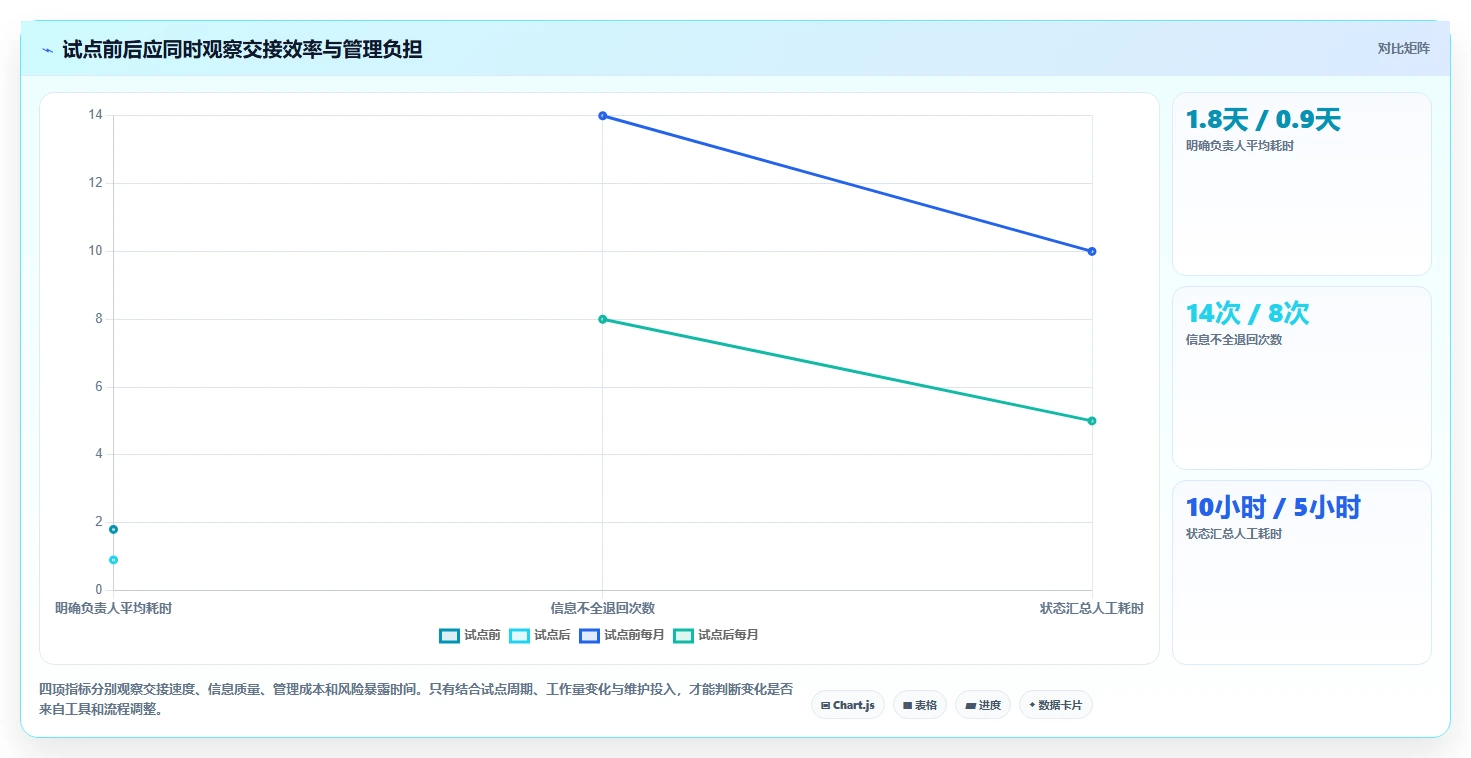
Task: Click the 对比矩阵 label in header
Action: [1403, 49]
